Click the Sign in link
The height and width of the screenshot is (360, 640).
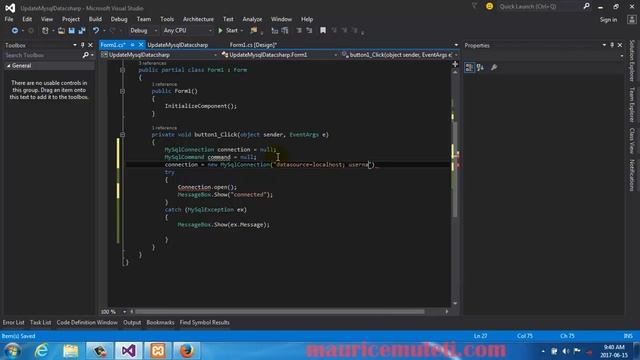click(608, 20)
